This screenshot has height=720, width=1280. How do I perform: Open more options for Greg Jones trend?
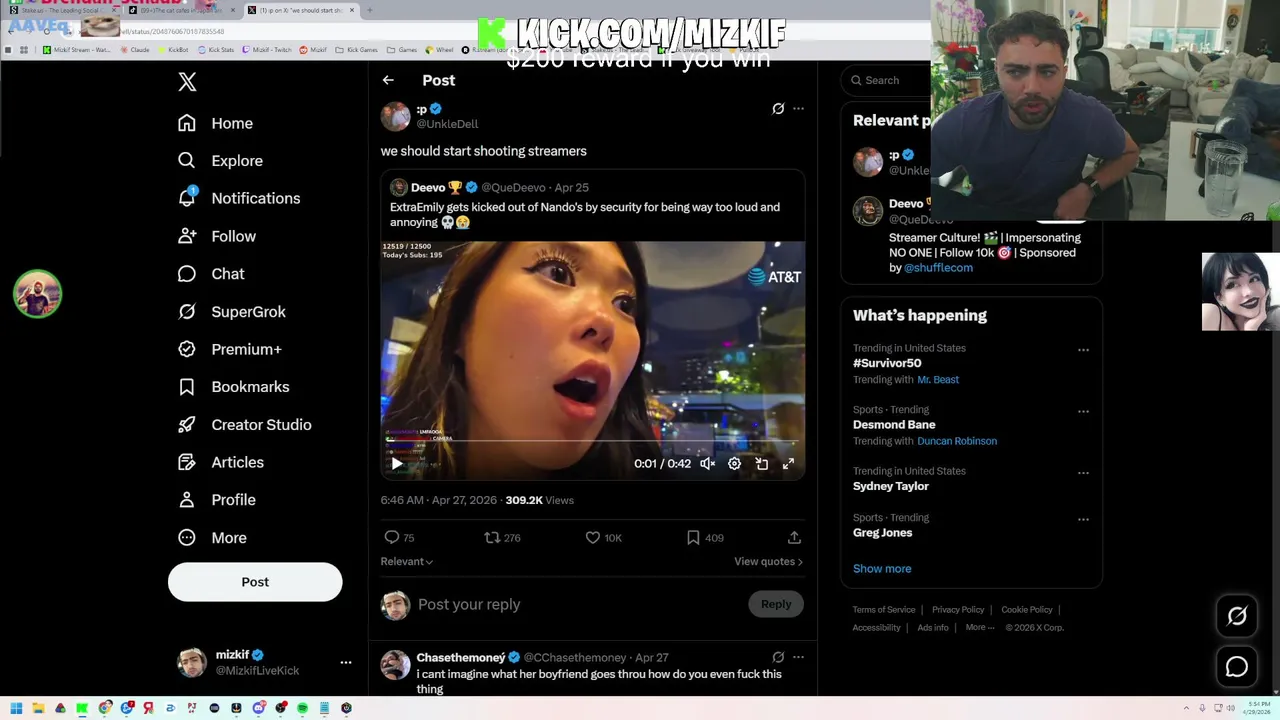(x=1083, y=519)
